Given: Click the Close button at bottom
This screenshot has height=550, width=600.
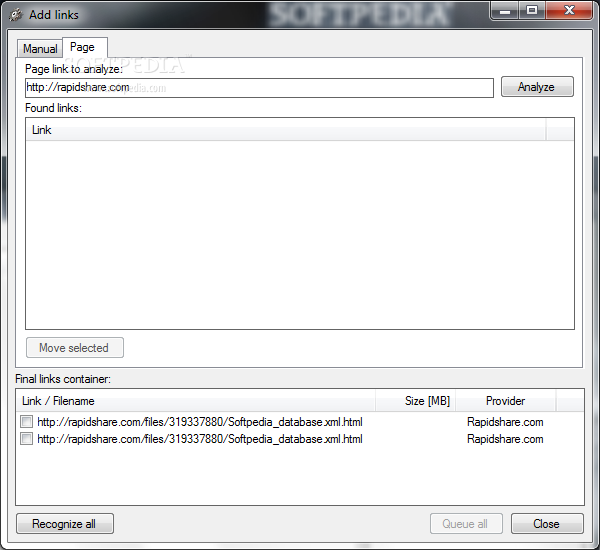Looking at the screenshot, I should [547, 524].
